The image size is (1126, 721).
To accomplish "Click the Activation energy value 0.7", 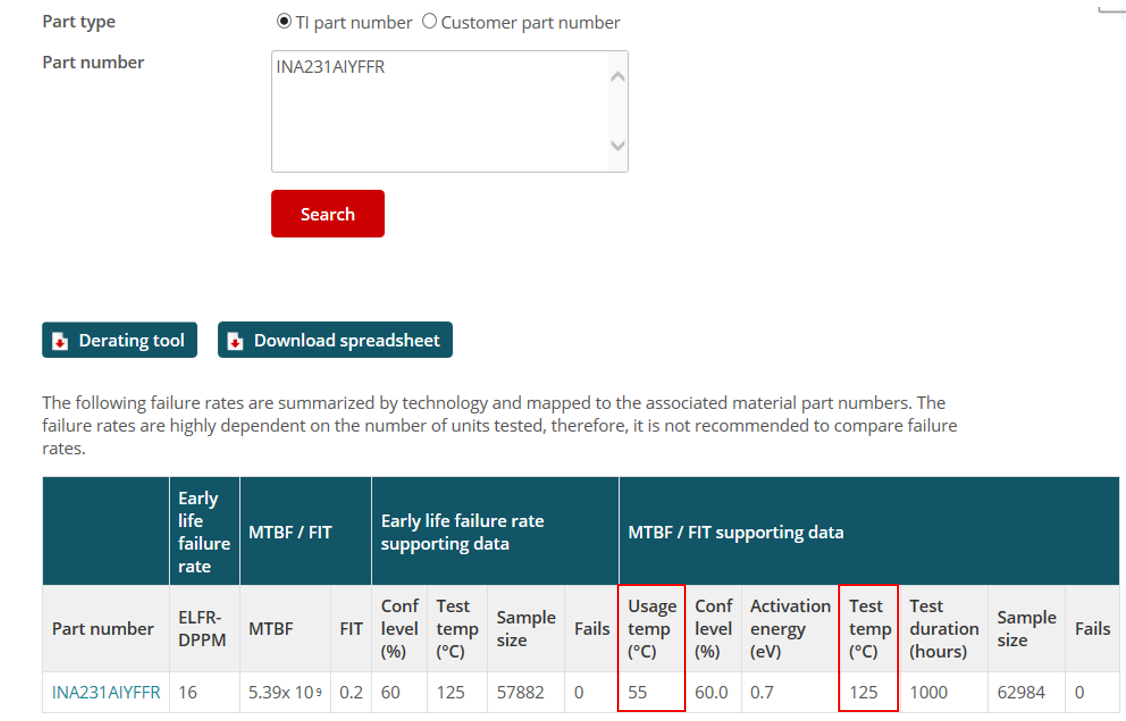I will 762,692.
